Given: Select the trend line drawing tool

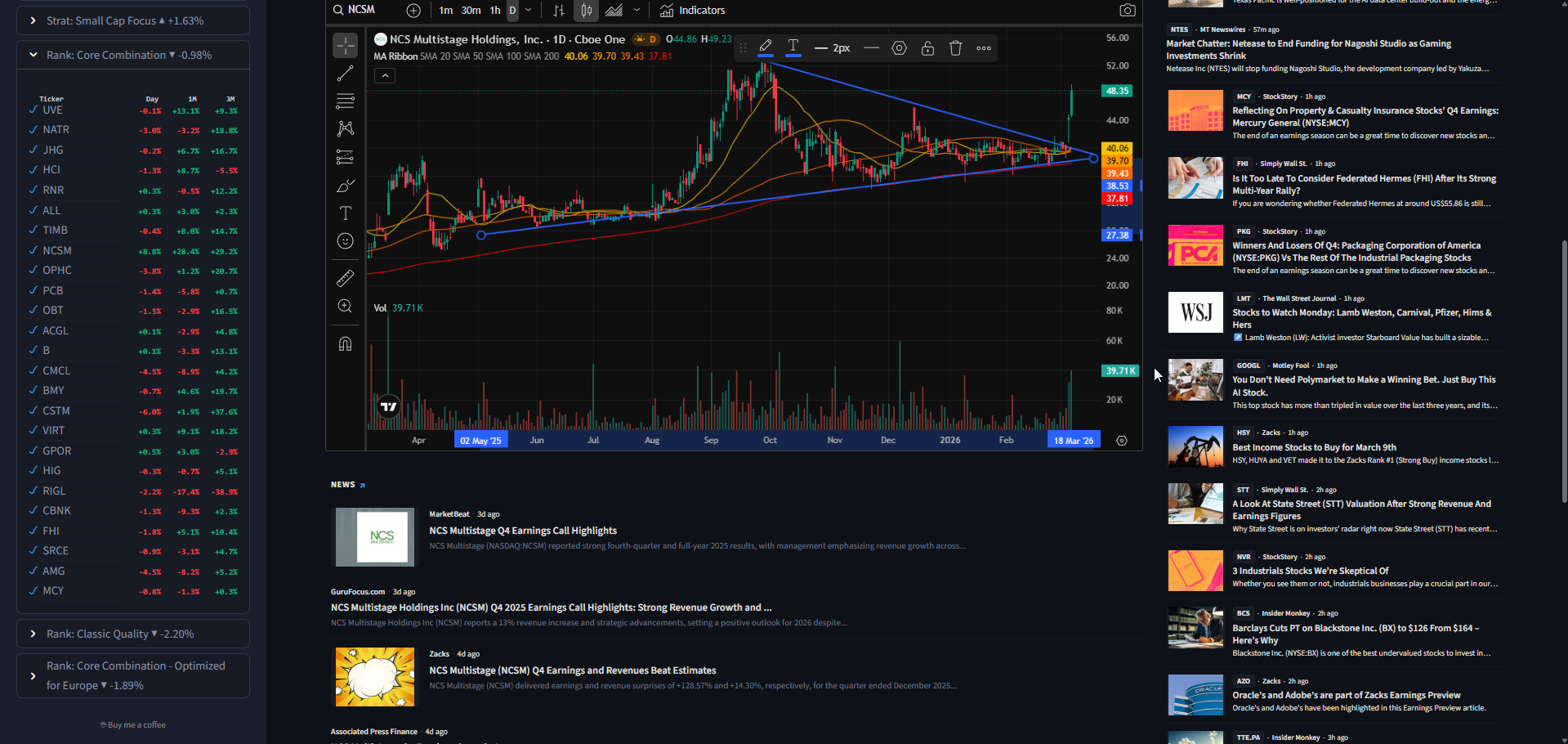Looking at the screenshot, I should pos(345,74).
